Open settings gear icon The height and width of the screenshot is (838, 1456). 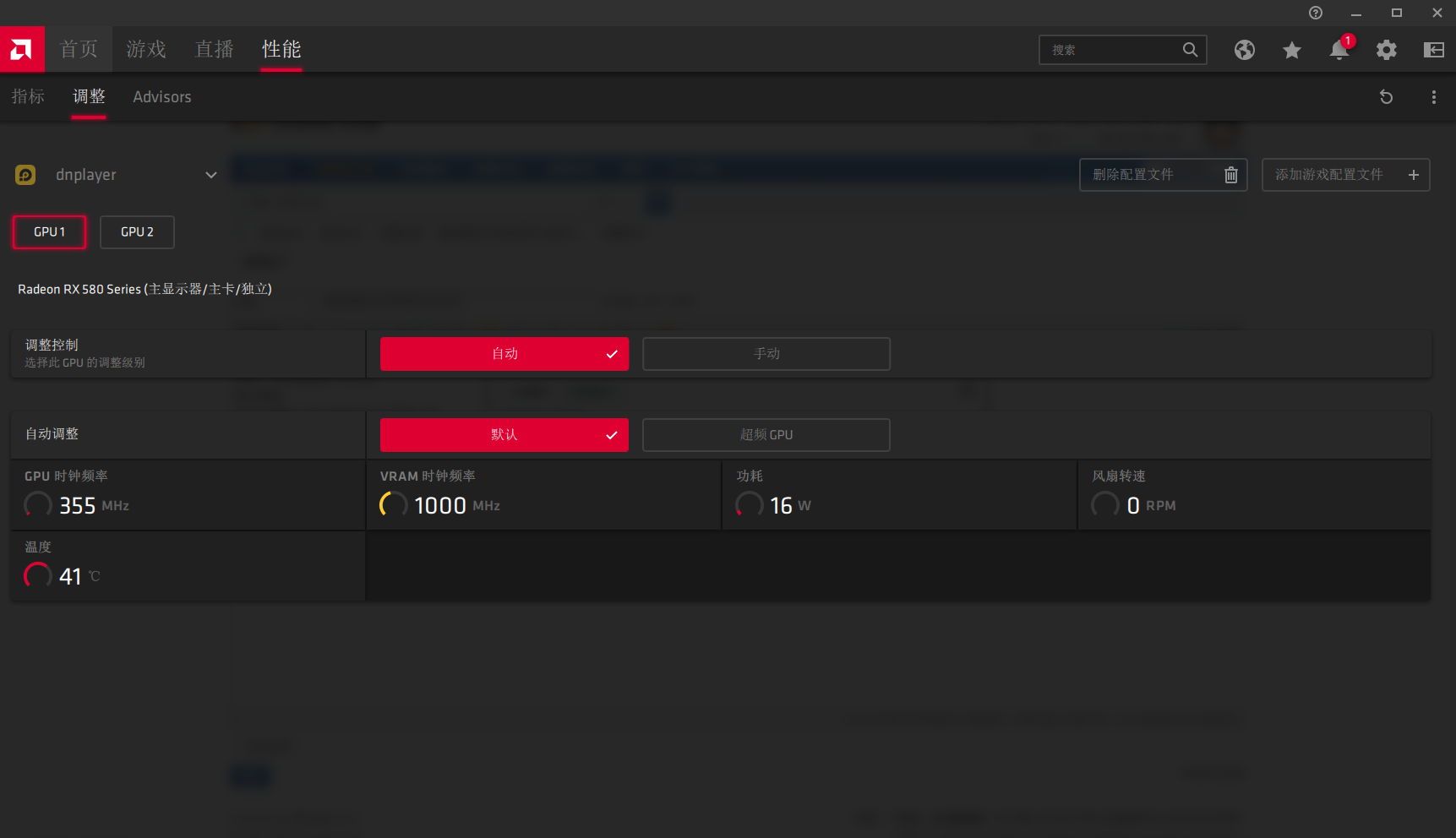click(x=1386, y=50)
